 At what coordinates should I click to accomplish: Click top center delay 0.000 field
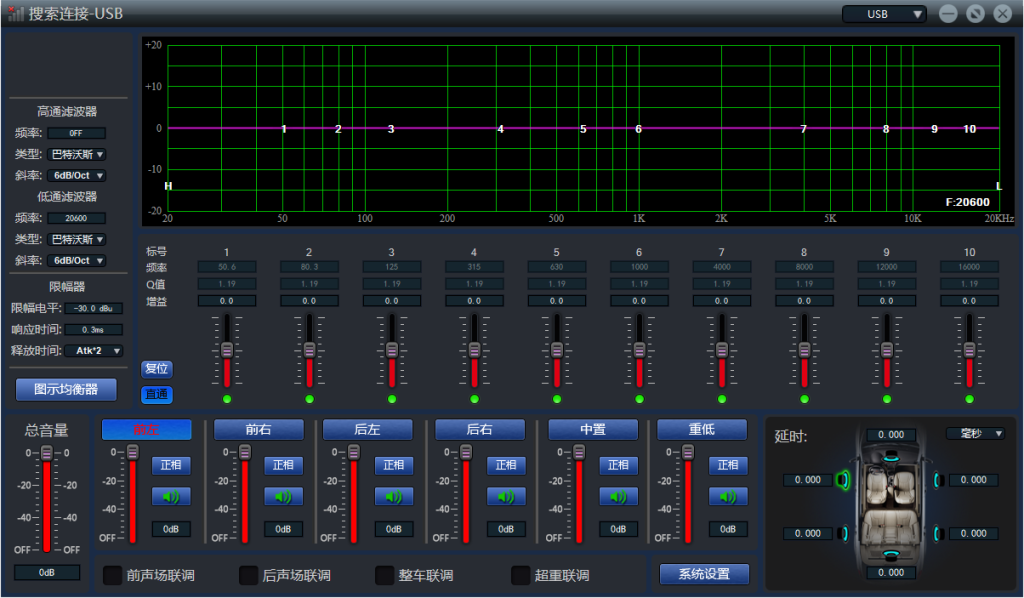(891, 435)
